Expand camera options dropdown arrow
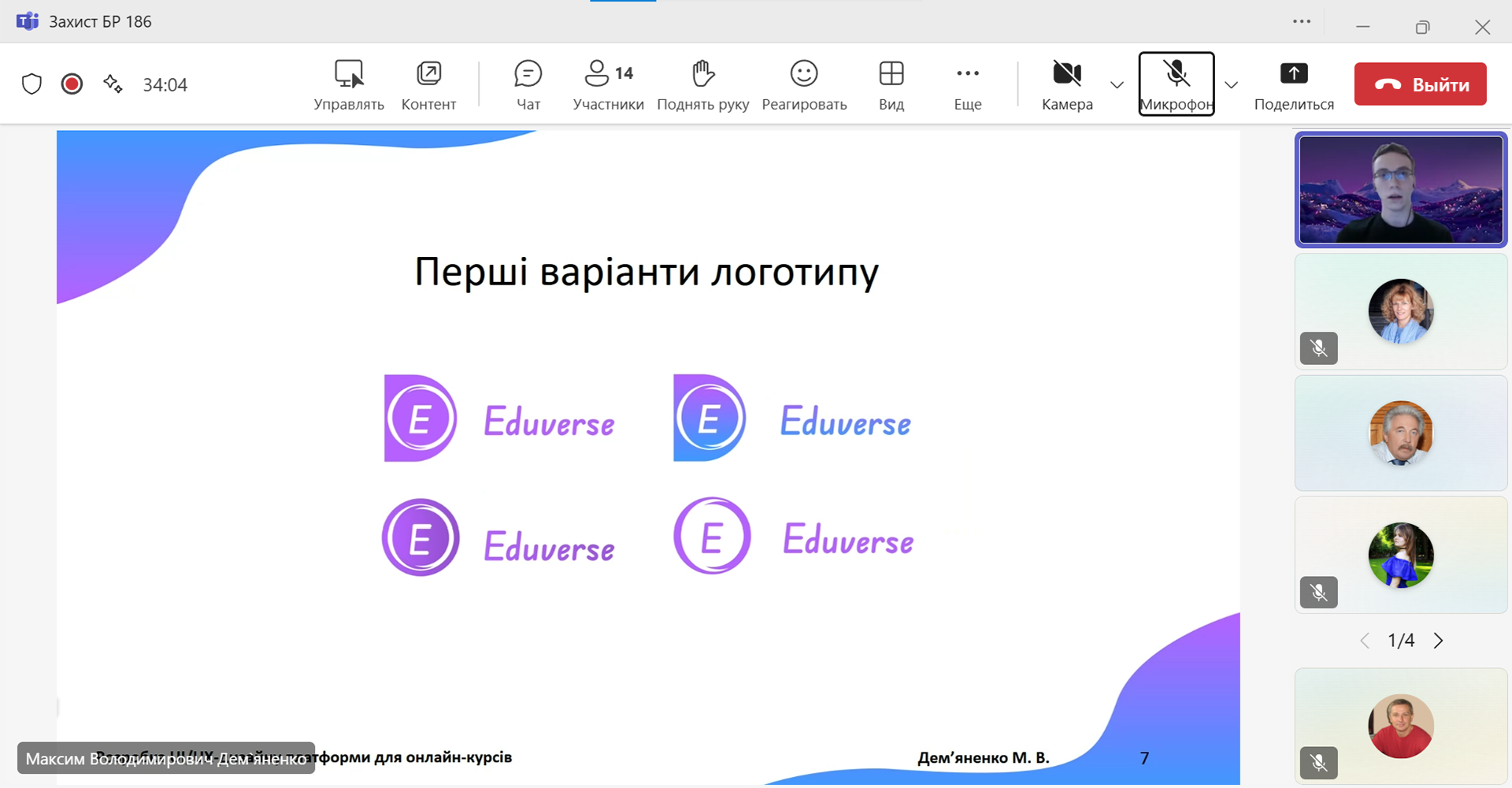1512x788 pixels. click(x=1117, y=85)
